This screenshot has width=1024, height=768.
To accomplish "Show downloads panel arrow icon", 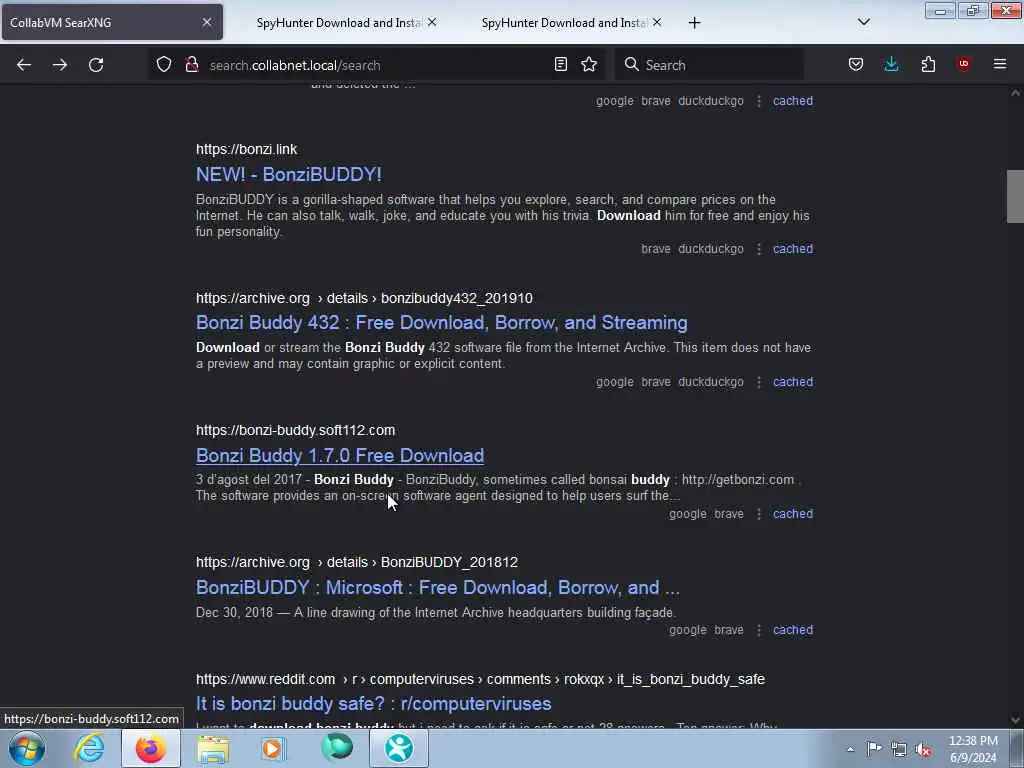I will click(891, 64).
